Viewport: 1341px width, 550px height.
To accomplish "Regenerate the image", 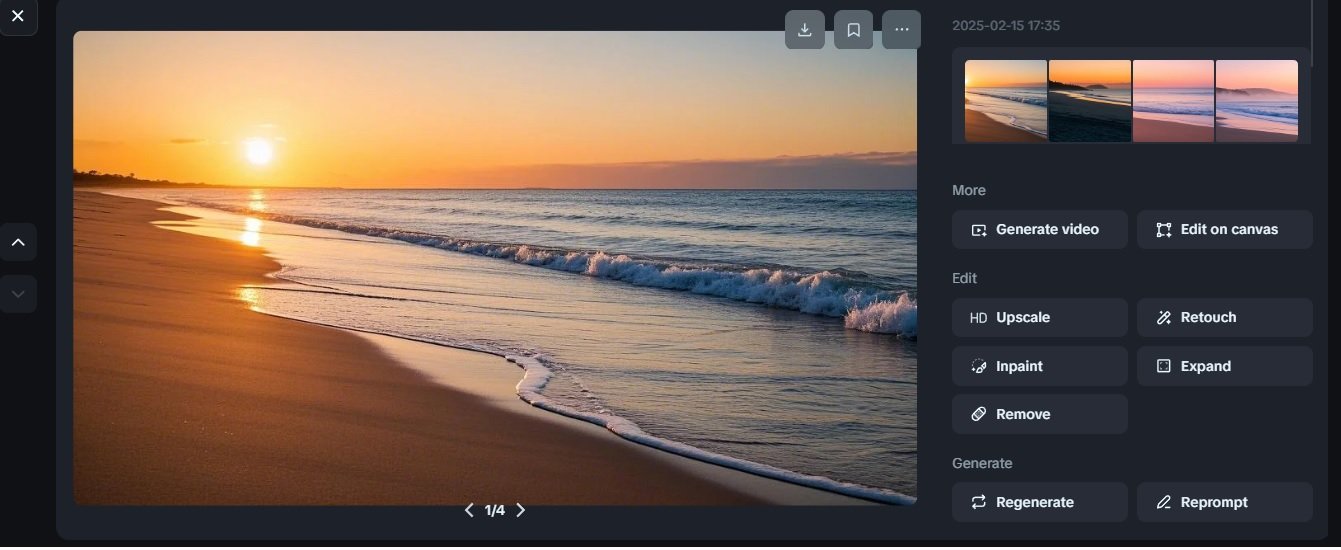I will [x=1040, y=502].
